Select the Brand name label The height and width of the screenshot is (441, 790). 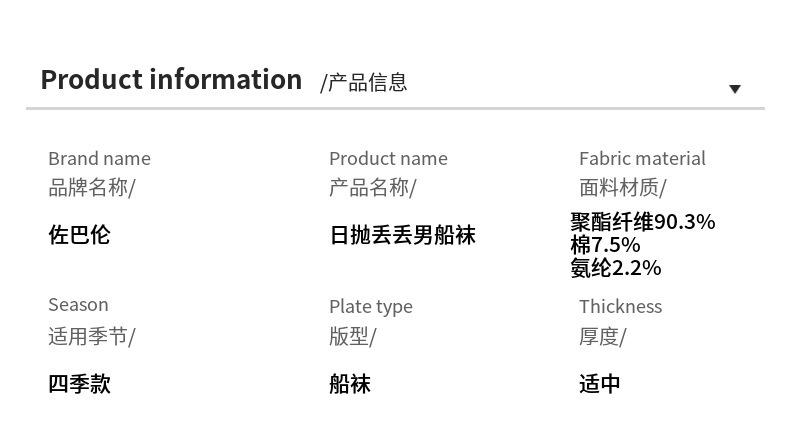point(99,158)
